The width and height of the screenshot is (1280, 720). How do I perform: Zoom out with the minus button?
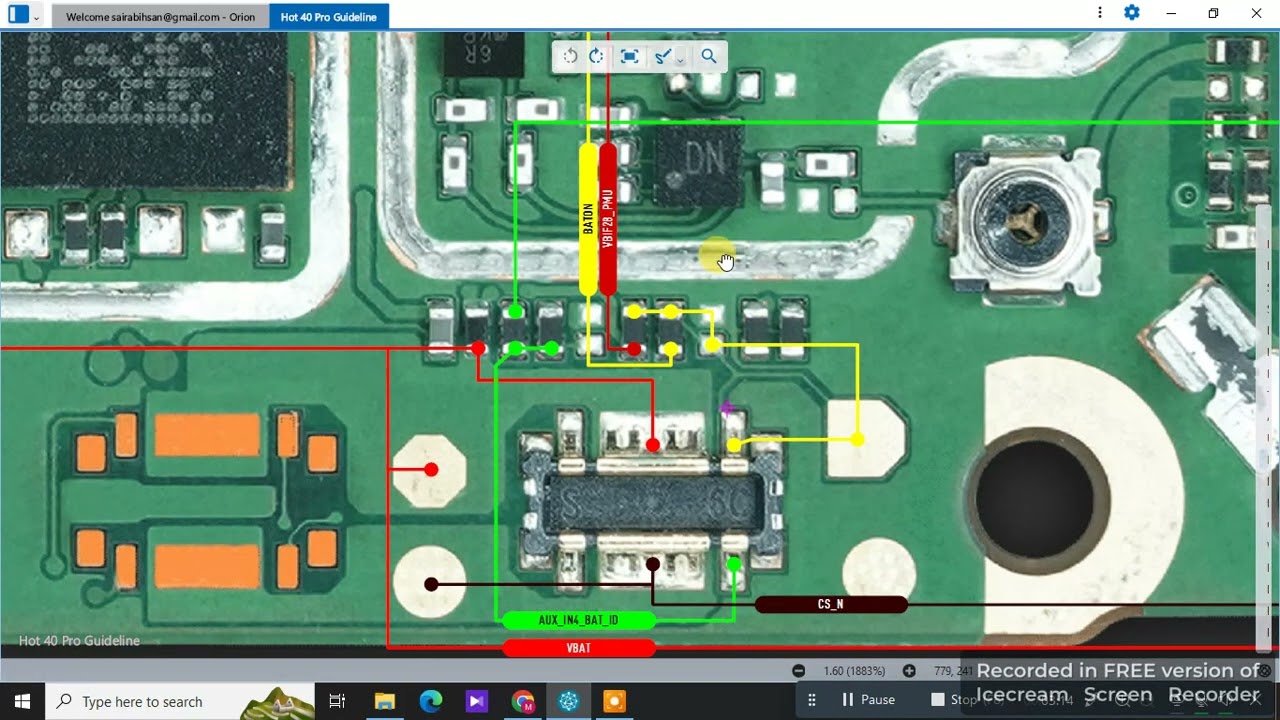798,671
